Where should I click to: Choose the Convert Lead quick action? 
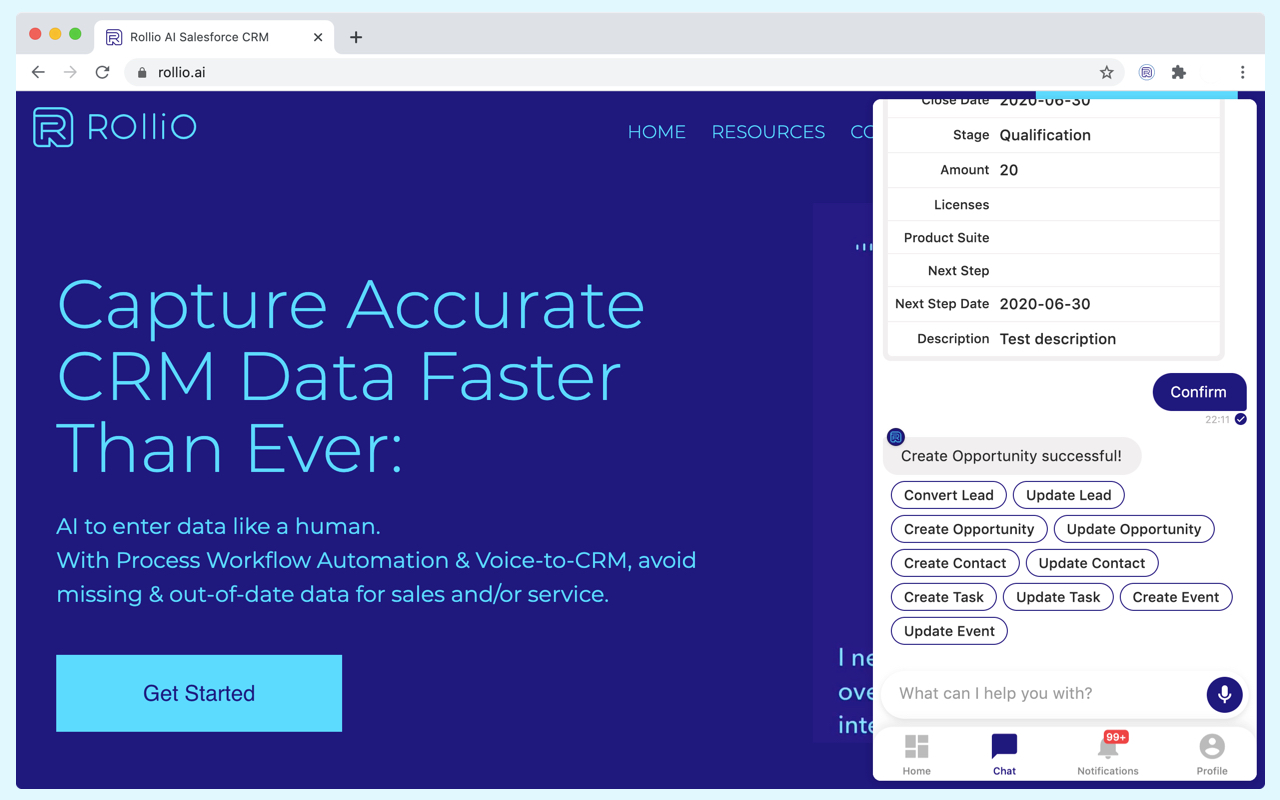(x=949, y=495)
